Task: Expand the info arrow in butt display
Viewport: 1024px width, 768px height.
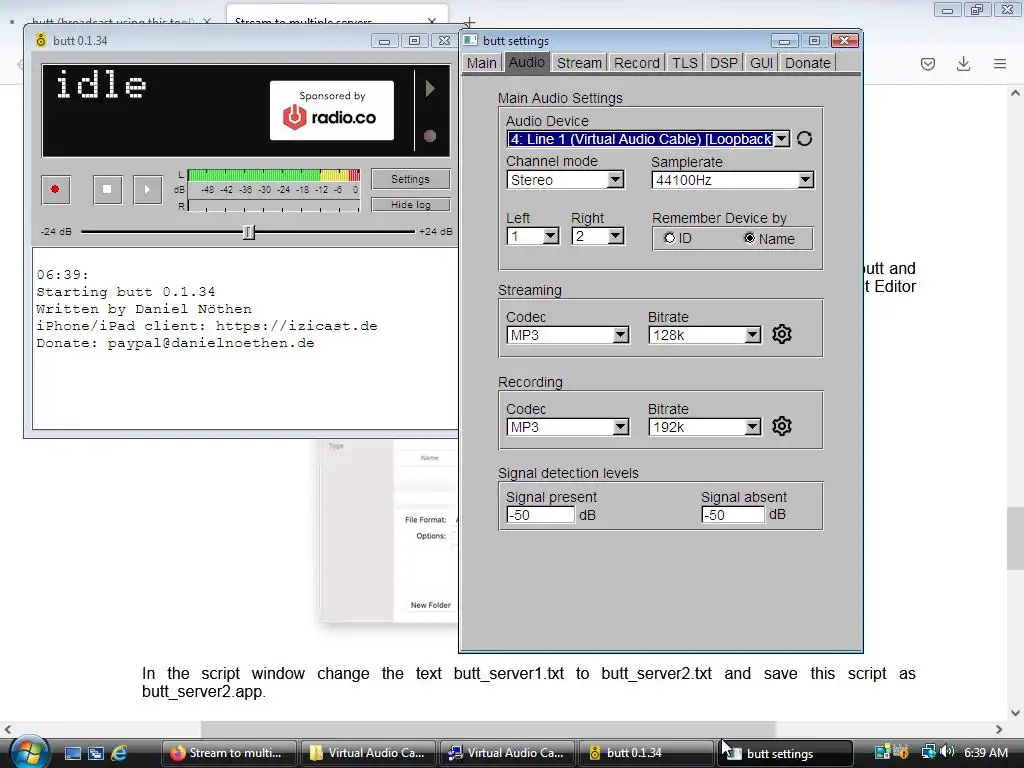Action: (430, 88)
